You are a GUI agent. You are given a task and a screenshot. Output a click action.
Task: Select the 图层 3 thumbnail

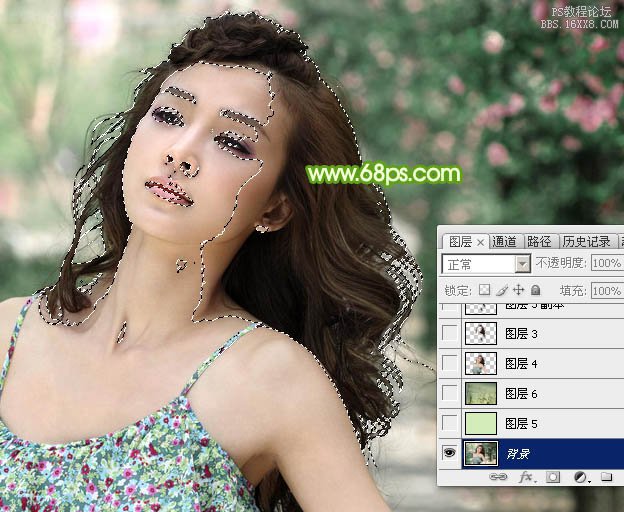coord(481,333)
